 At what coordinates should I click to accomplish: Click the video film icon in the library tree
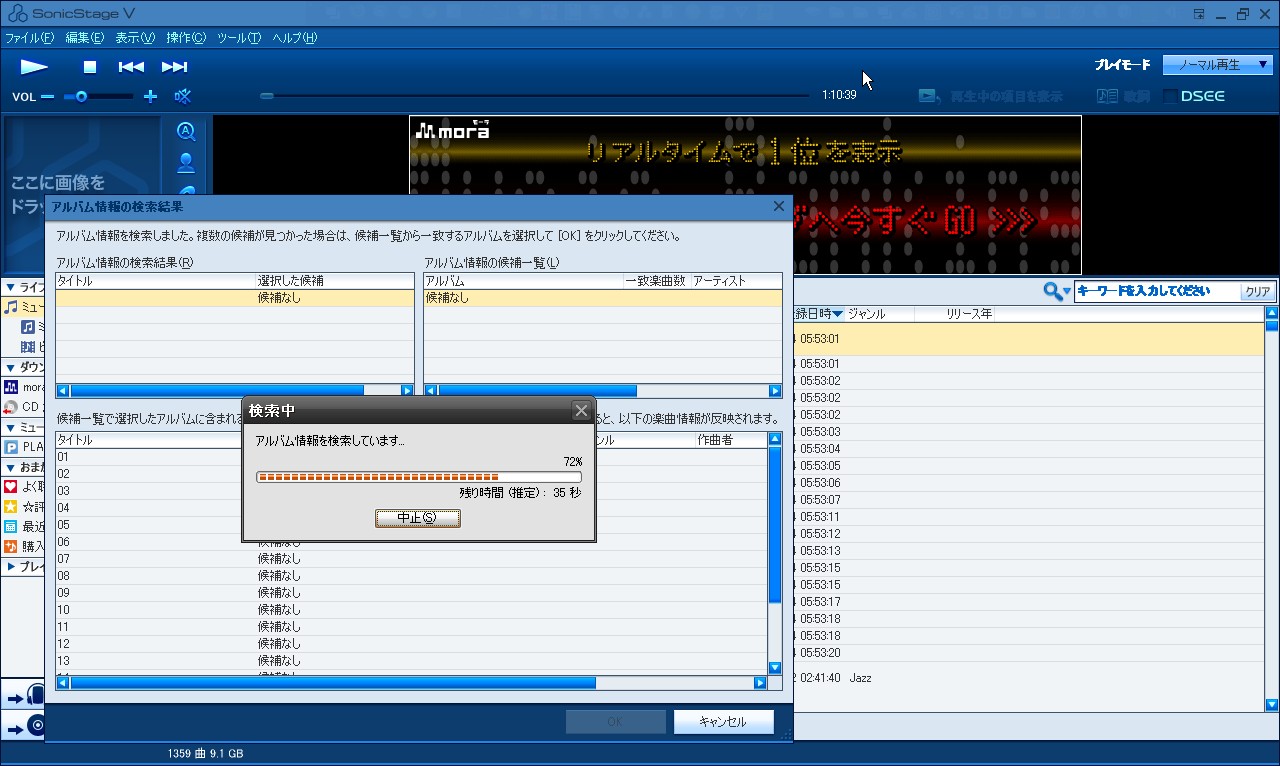coord(28,346)
